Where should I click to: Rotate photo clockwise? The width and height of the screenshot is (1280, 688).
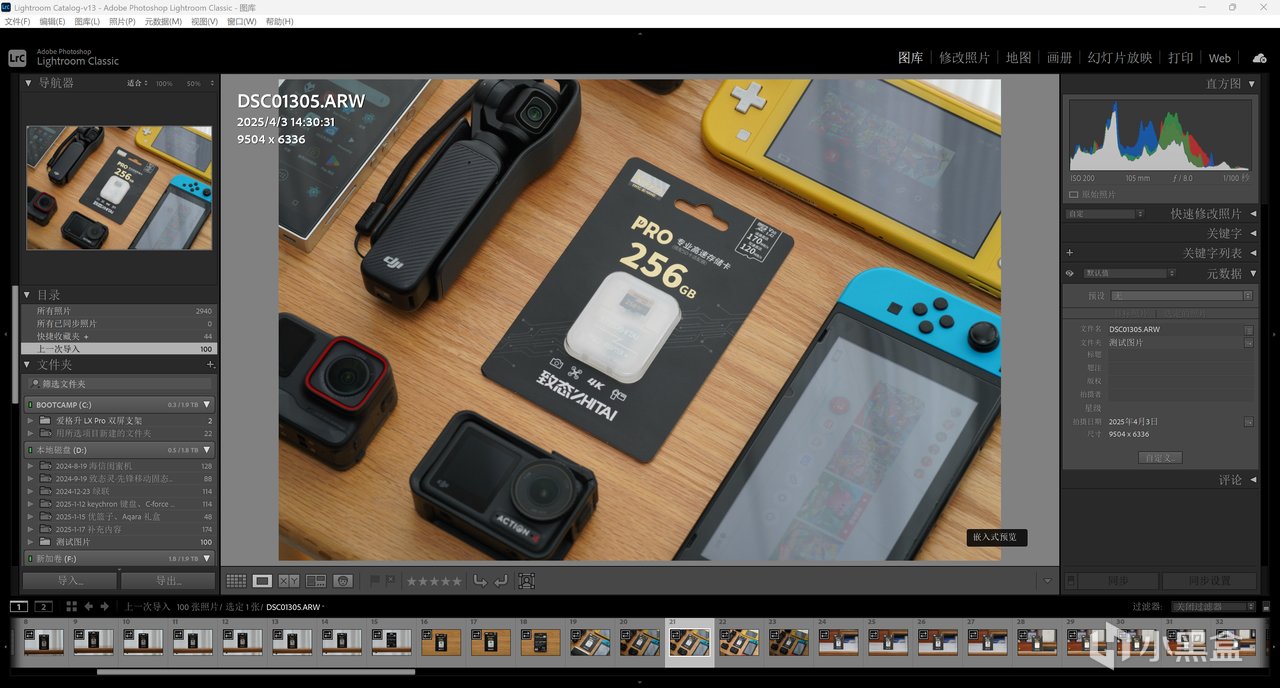pos(500,580)
